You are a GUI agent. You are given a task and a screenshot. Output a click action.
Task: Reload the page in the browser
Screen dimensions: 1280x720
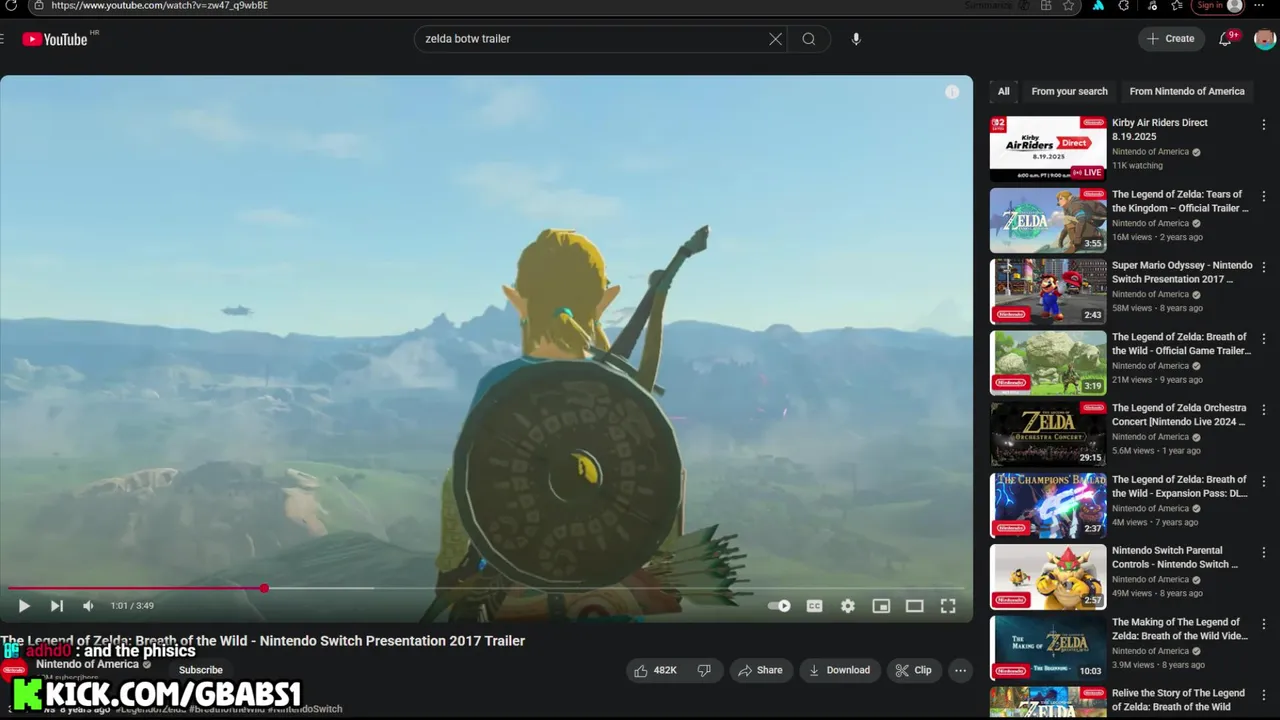11,5
